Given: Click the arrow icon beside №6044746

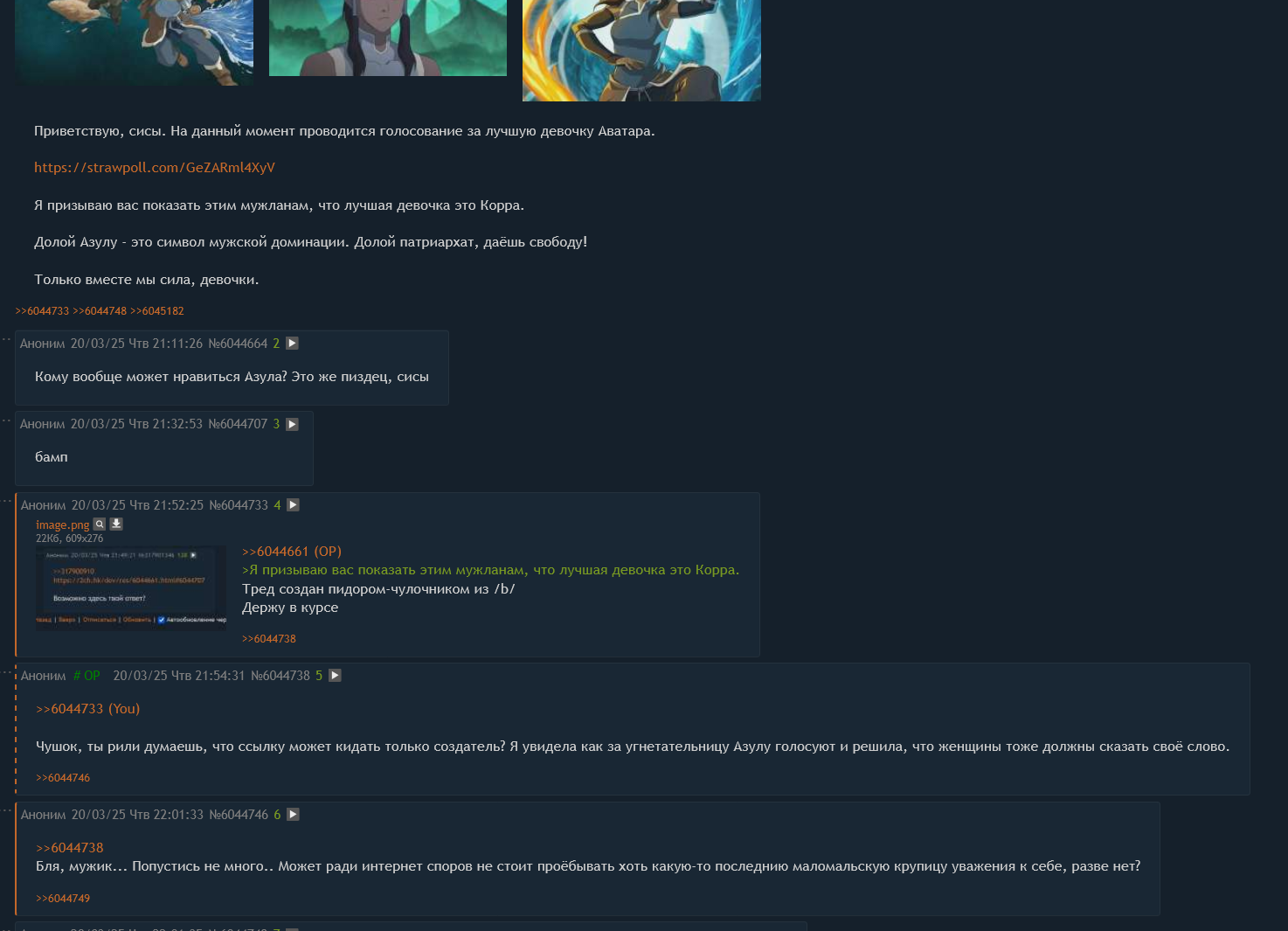Looking at the screenshot, I should click(293, 815).
